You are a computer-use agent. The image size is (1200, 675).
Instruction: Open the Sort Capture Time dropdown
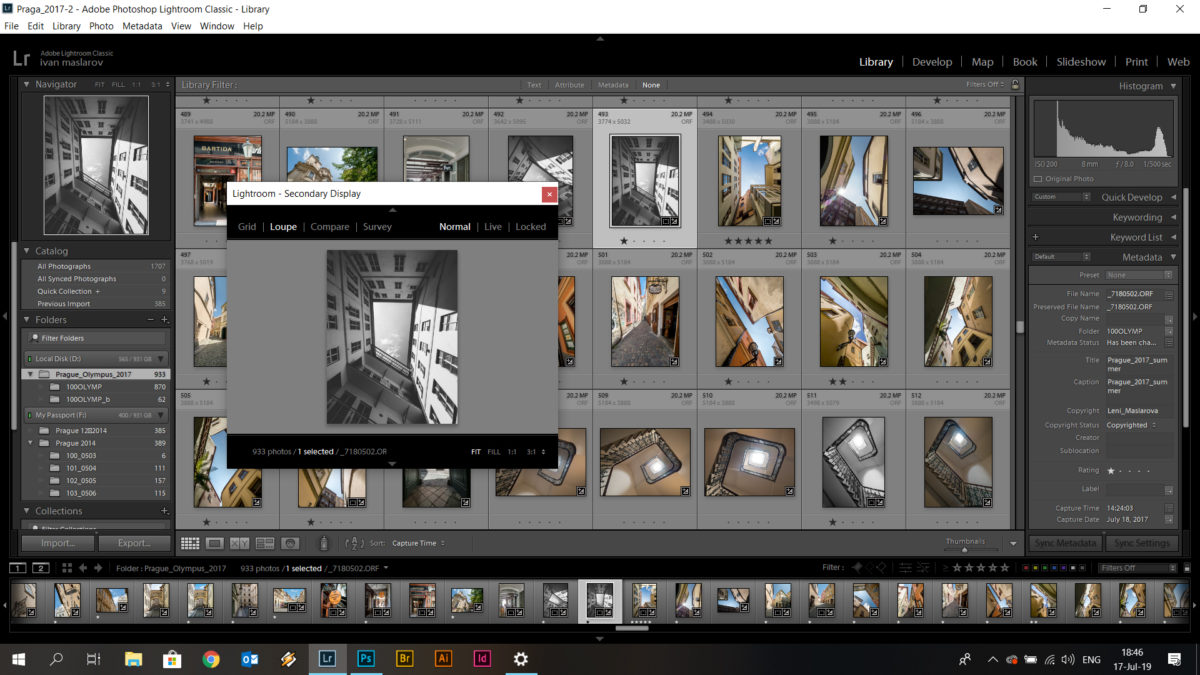click(x=418, y=543)
